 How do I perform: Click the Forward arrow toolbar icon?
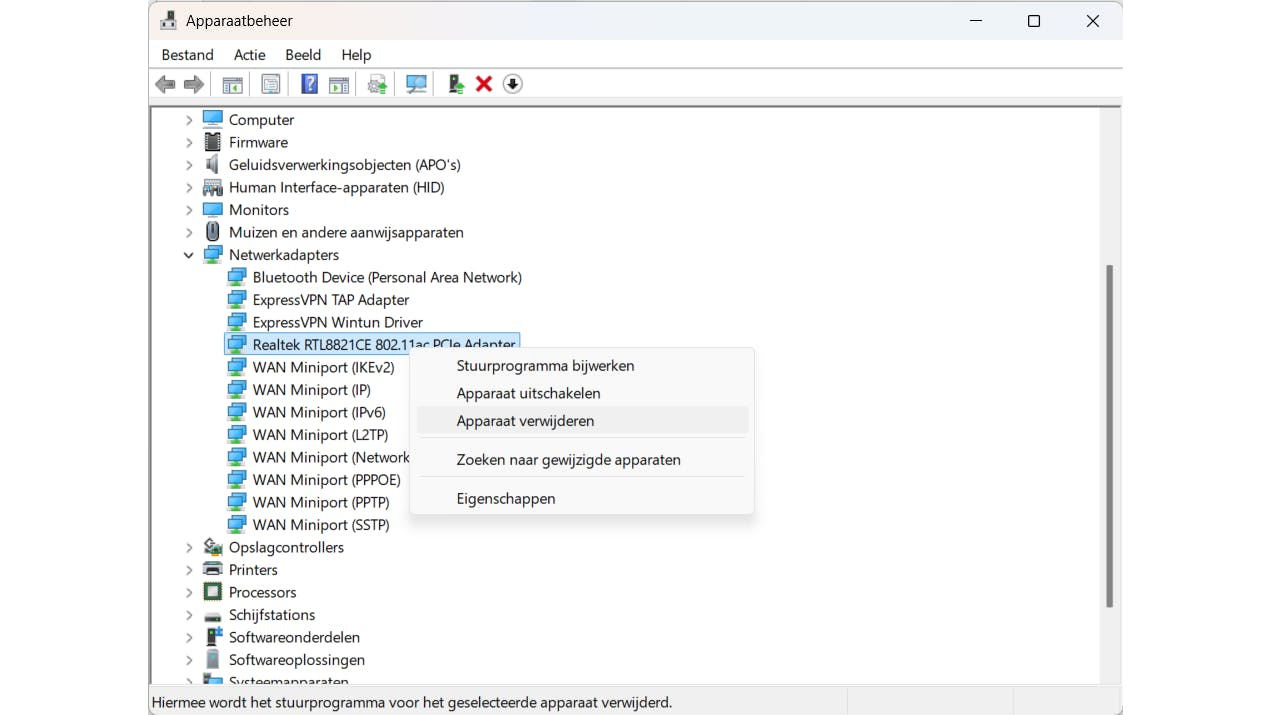[194, 85]
